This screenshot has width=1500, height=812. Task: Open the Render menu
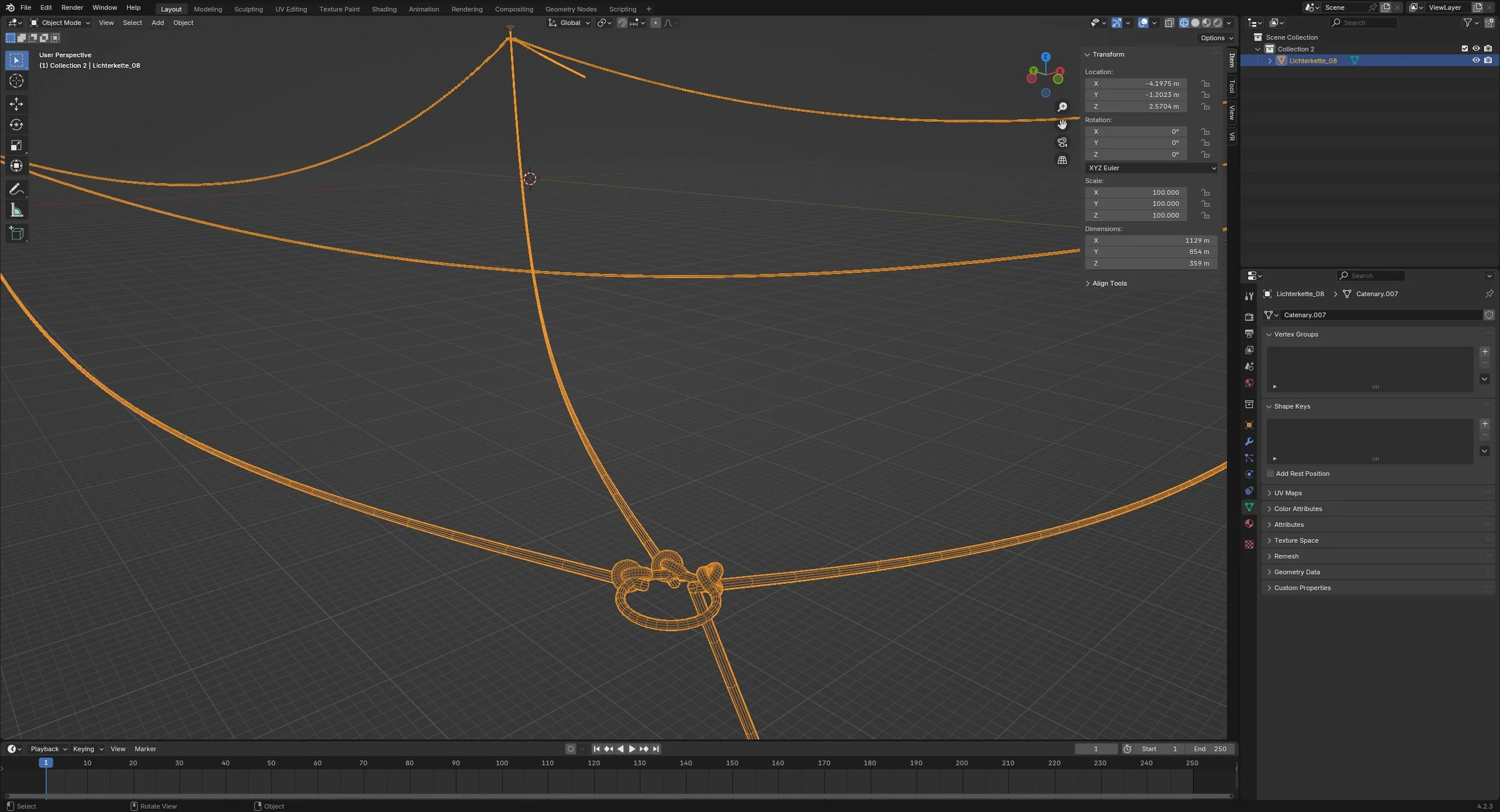[72, 8]
